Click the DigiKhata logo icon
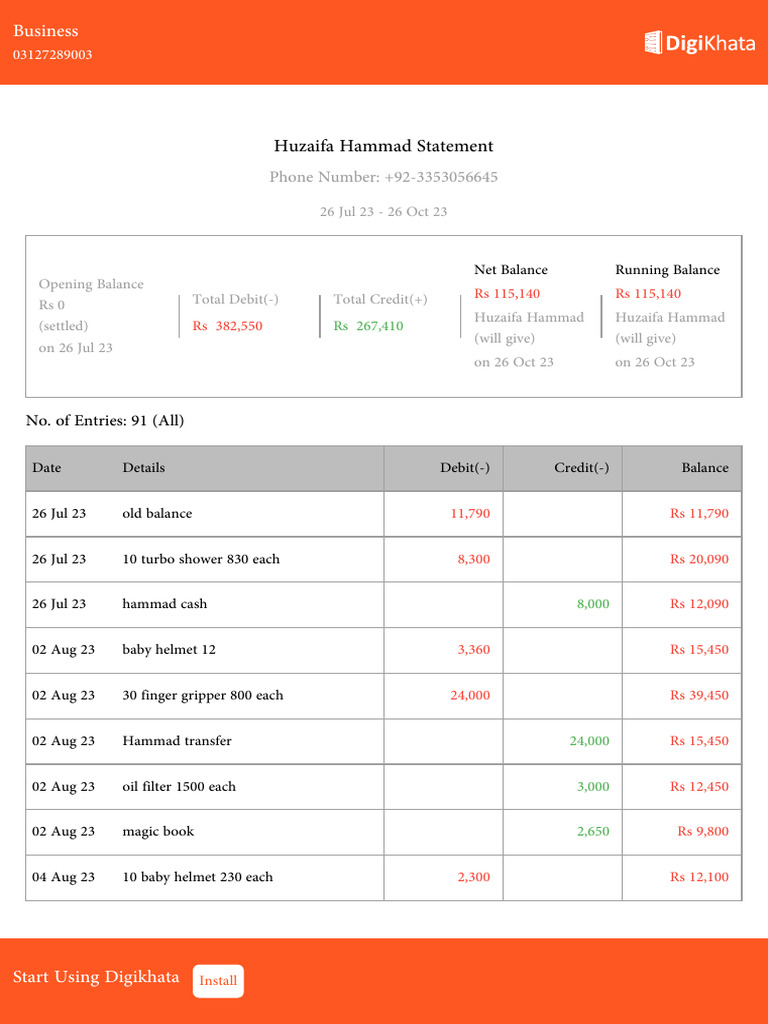This screenshot has height=1024, width=768. coord(653,42)
